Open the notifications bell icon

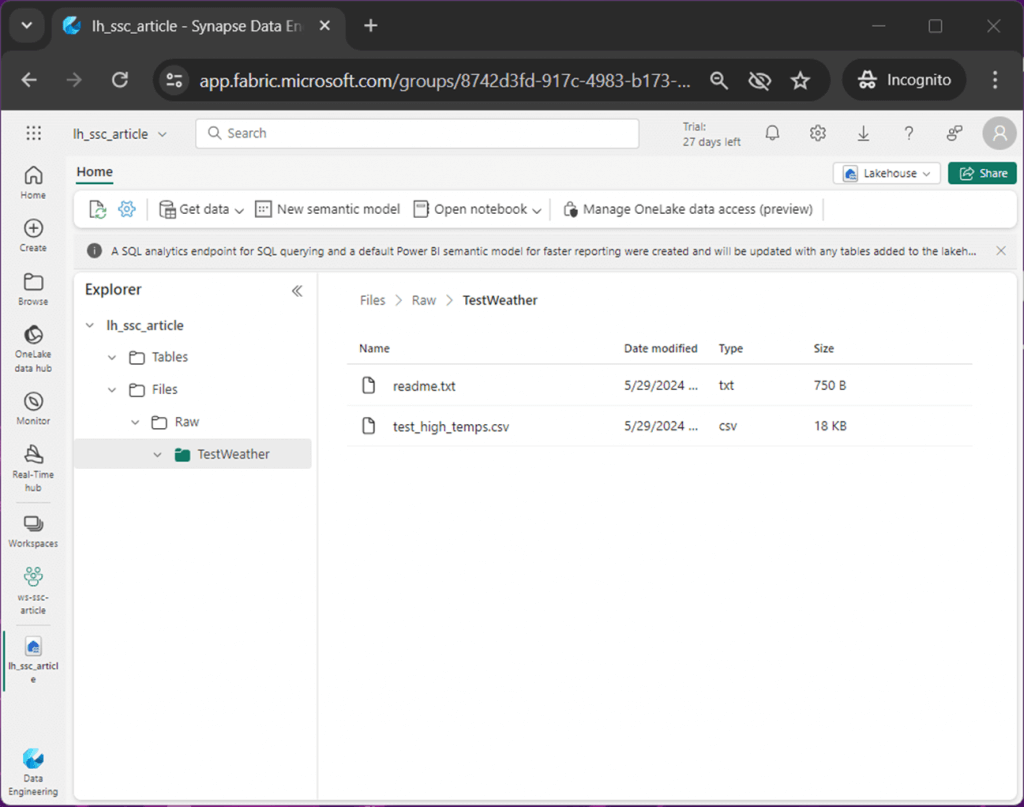pyautogui.click(x=772, y=133)
